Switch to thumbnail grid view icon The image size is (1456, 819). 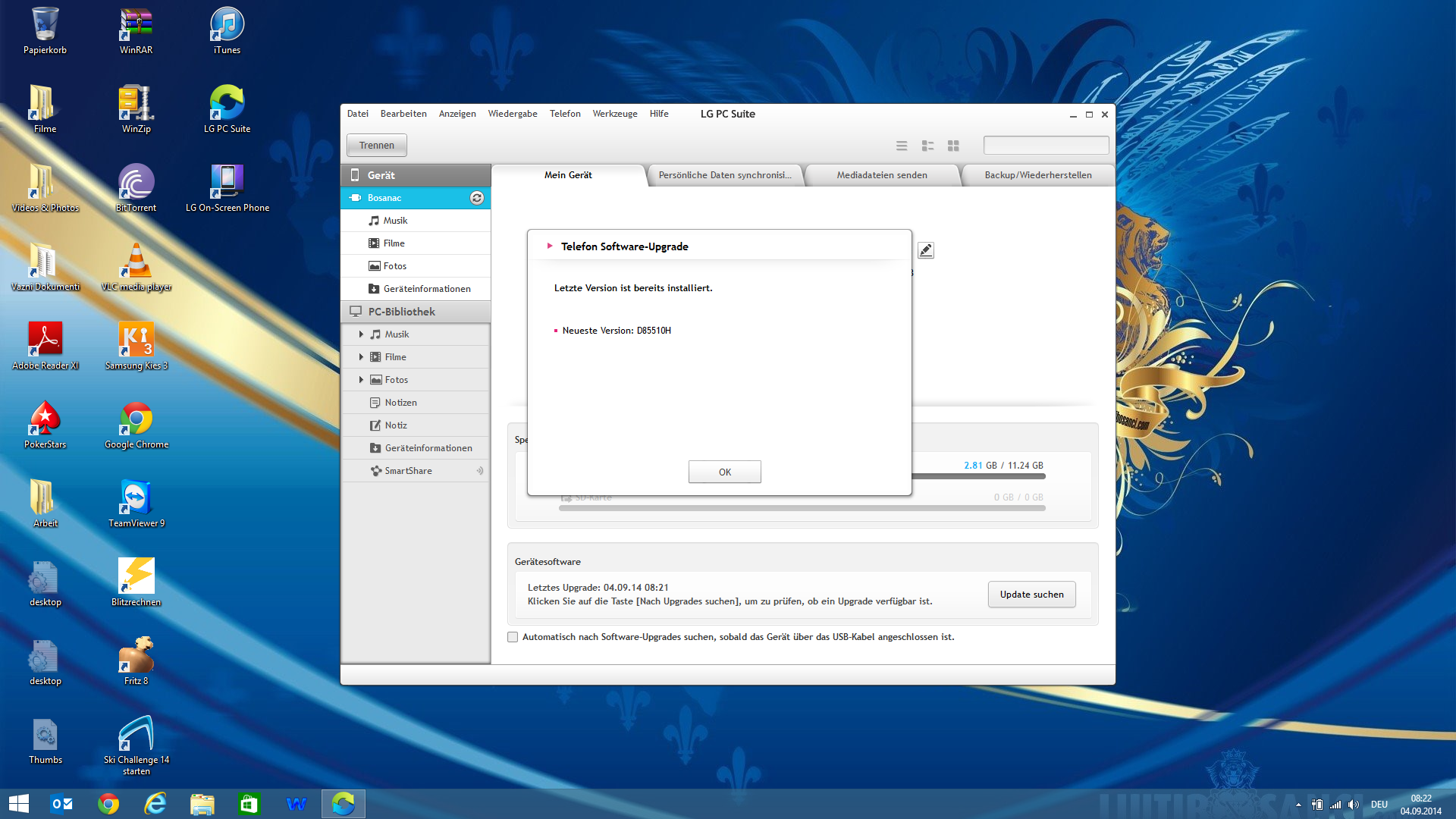(x=953, y=146)
